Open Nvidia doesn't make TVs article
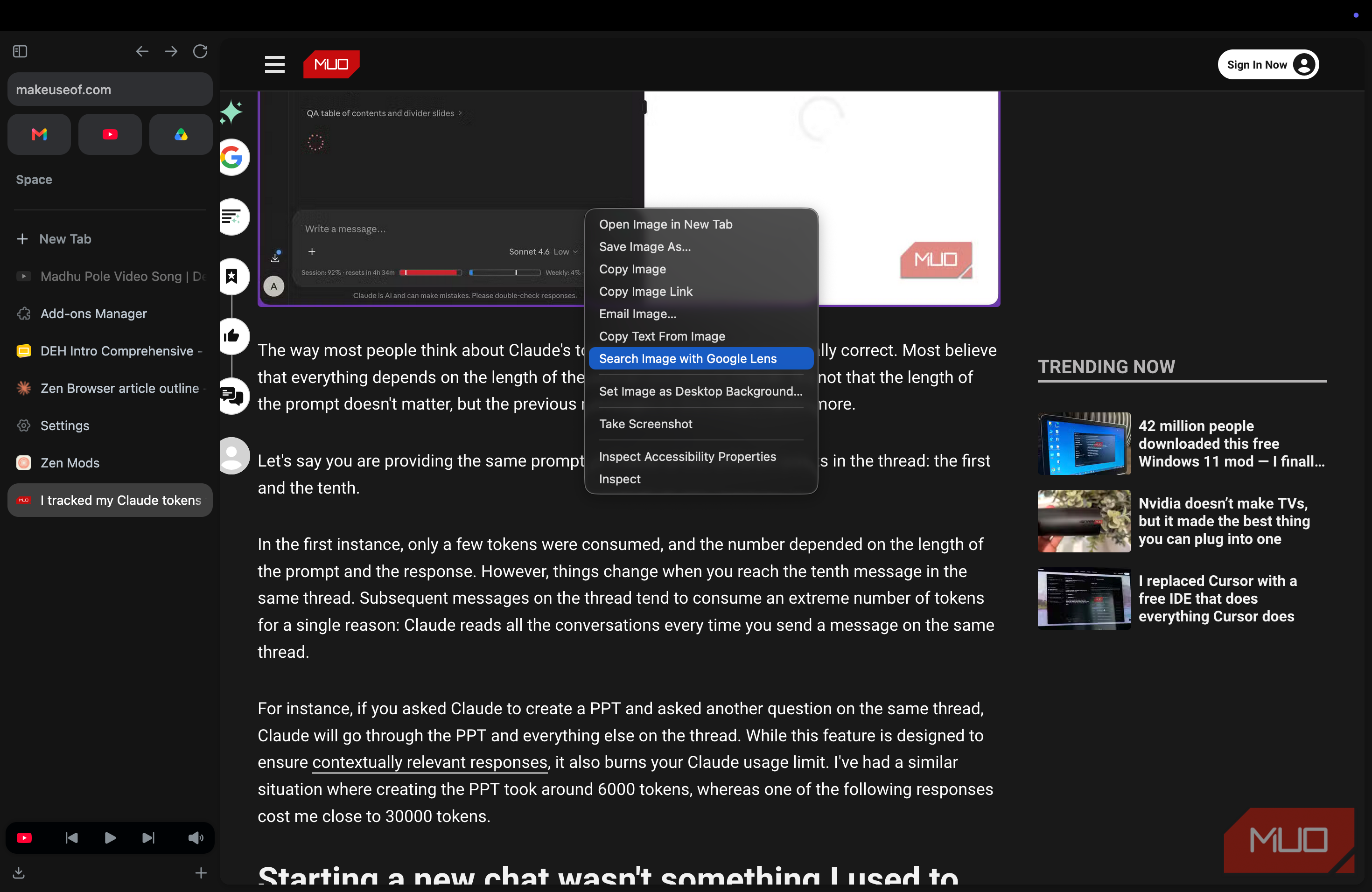This screenshot has height=892, width=1372. [x=1224, y=521]
